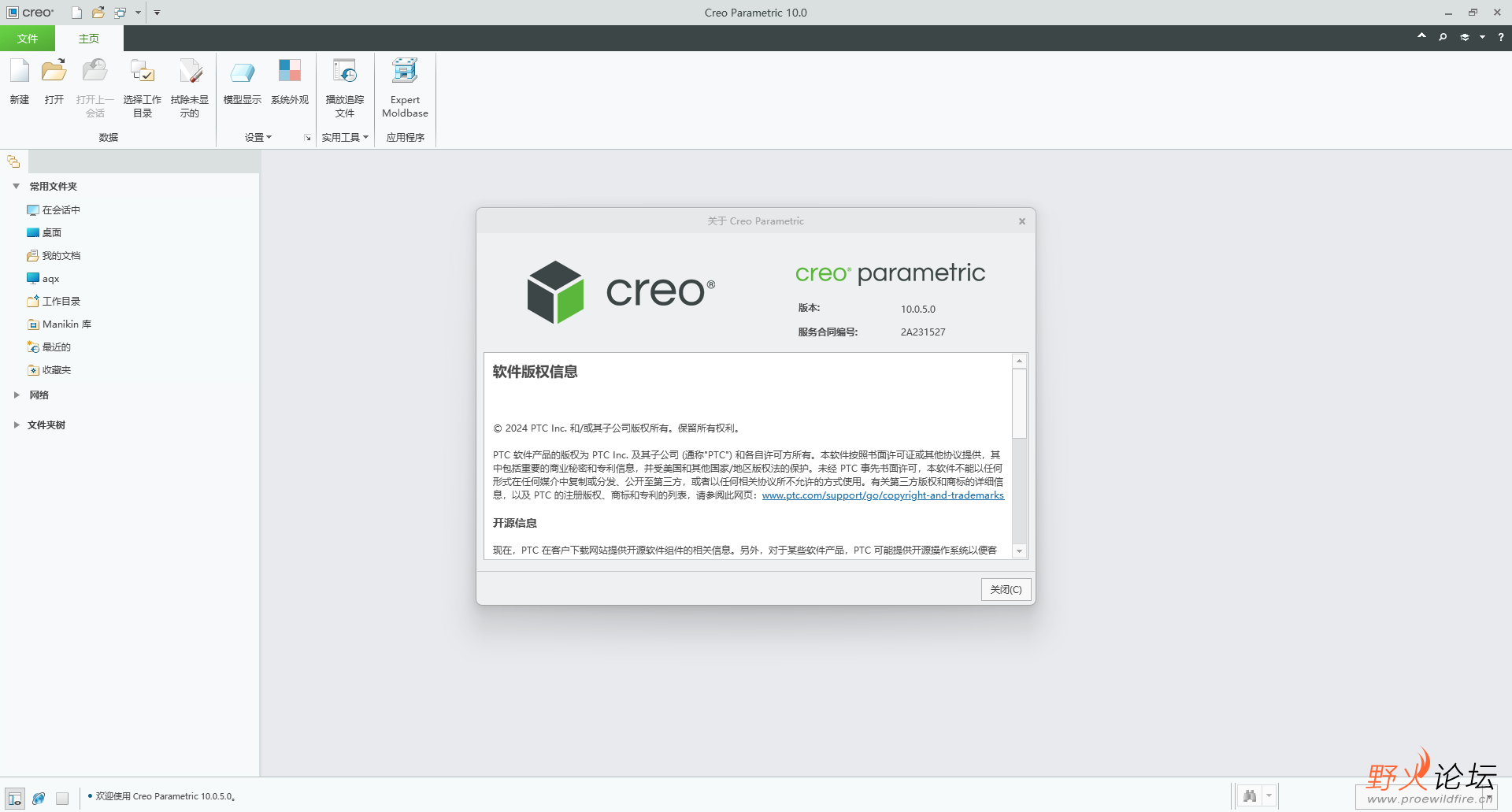This screenshot has height=812, width=1512.
Task: Click the 开源信息 heading
Action: tap(515, 523)
